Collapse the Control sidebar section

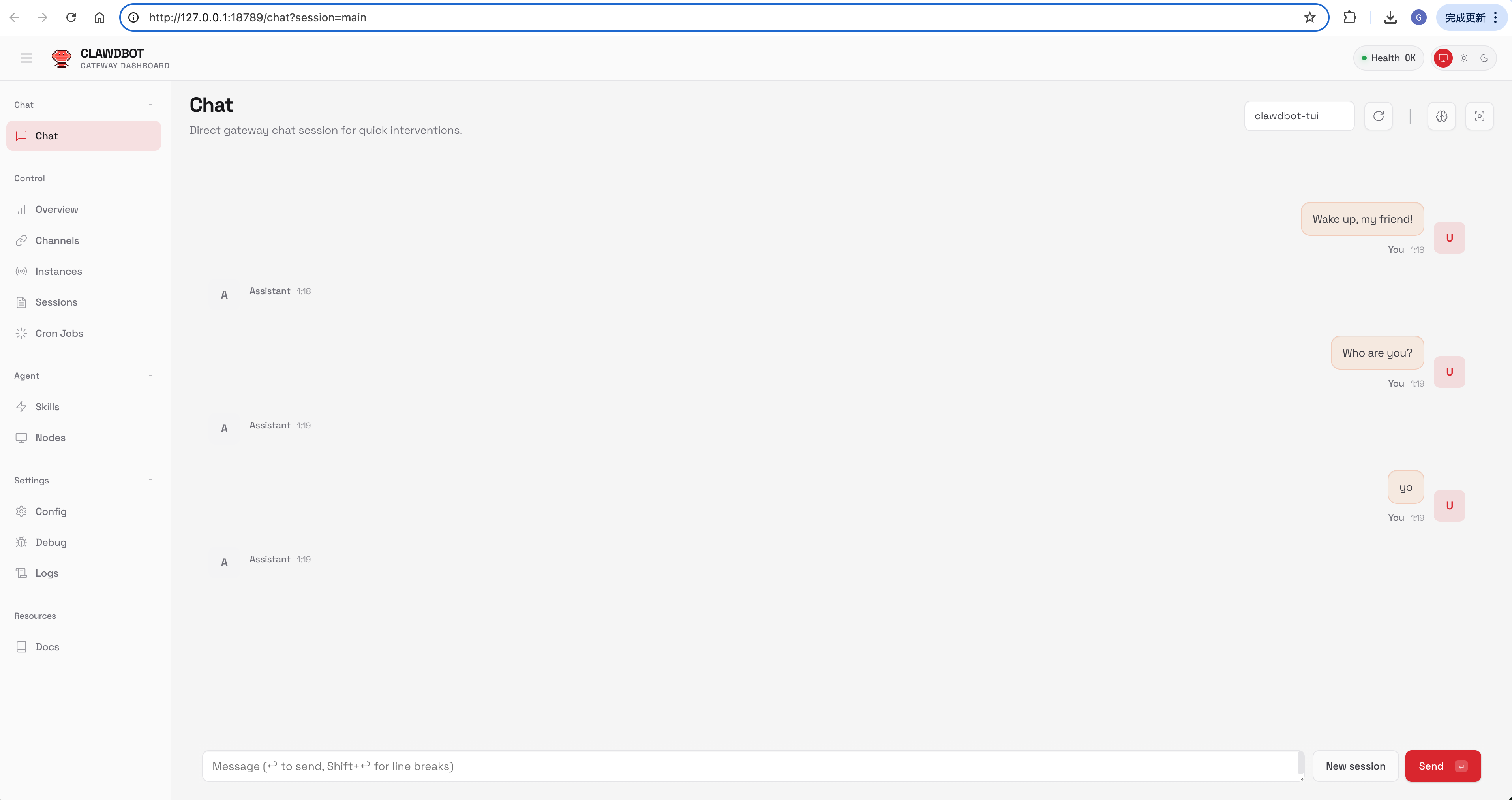pos(151,178)
